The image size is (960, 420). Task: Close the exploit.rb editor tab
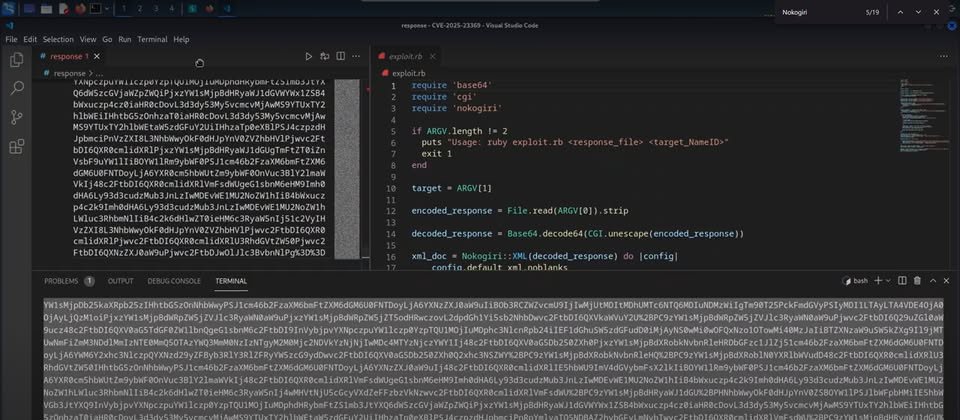pos(432,56)
